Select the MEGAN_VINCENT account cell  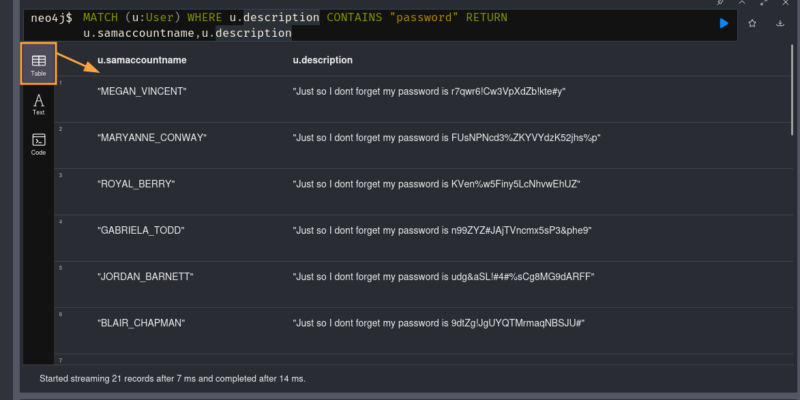click(x=142, y=92)
